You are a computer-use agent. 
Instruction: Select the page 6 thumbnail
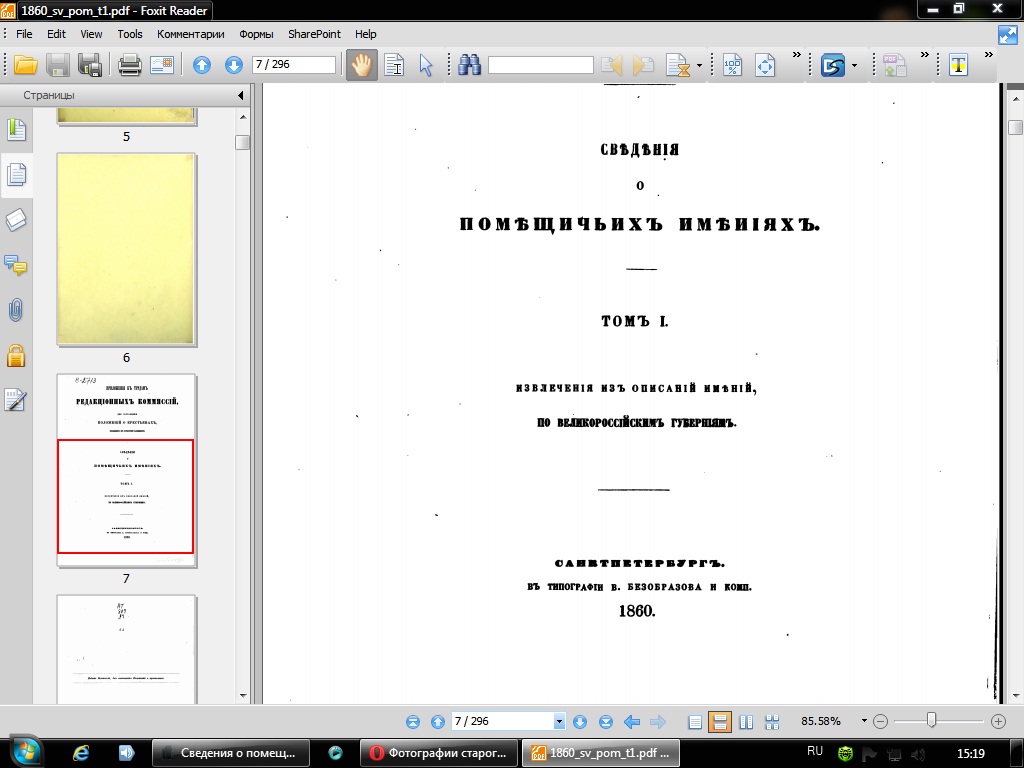126,249
